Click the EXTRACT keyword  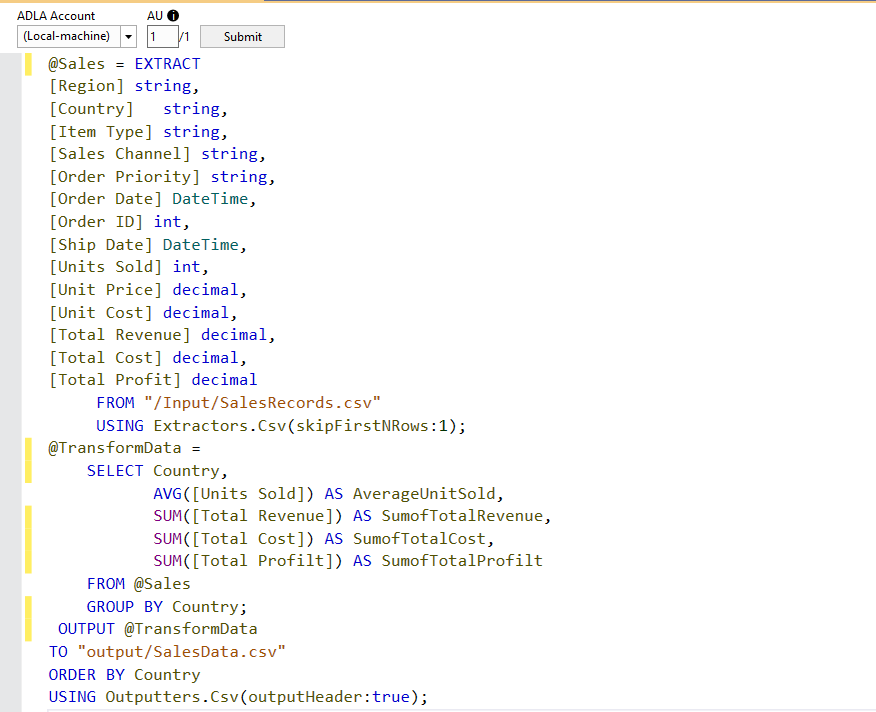tap(167, 64)
